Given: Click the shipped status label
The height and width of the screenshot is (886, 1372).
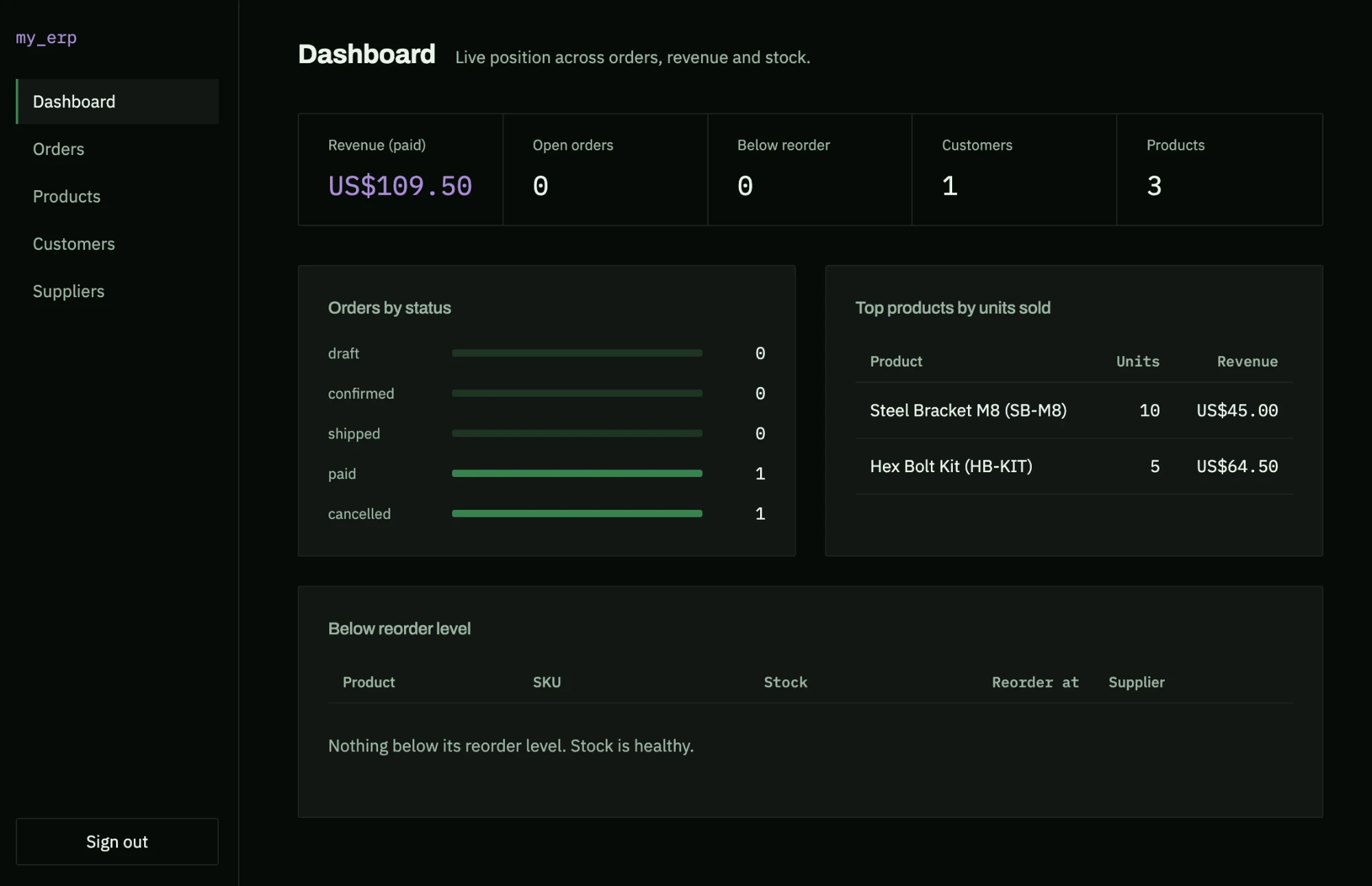Looking at the screenshot, I should 354,434.
